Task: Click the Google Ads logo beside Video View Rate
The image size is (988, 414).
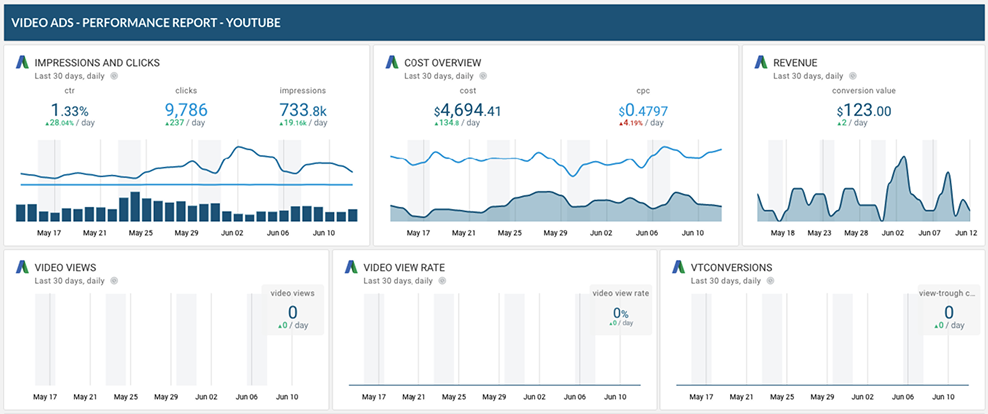Action: 351,268
